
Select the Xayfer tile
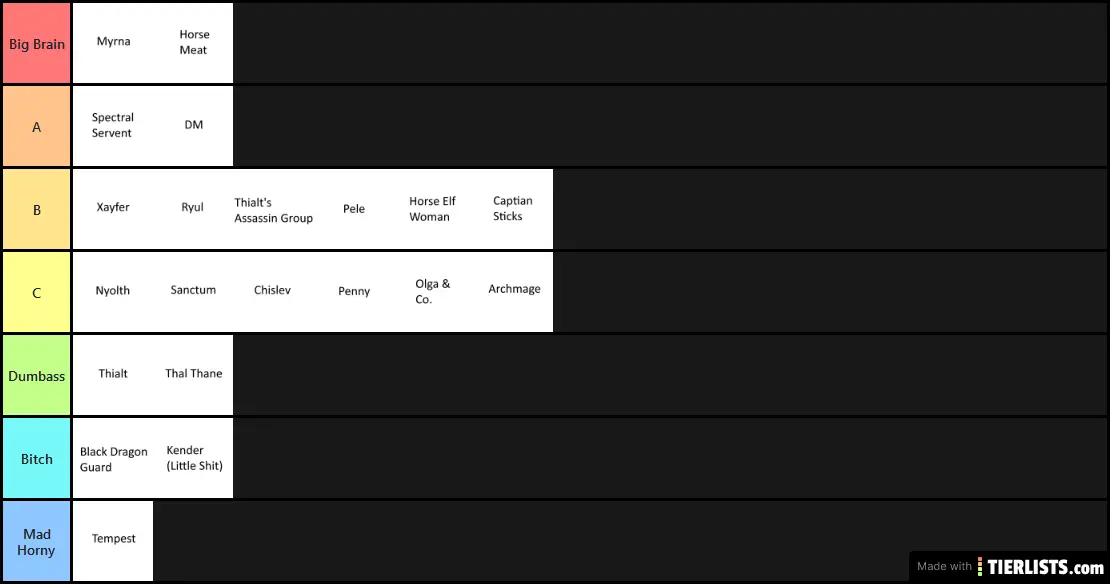[113, 208]
